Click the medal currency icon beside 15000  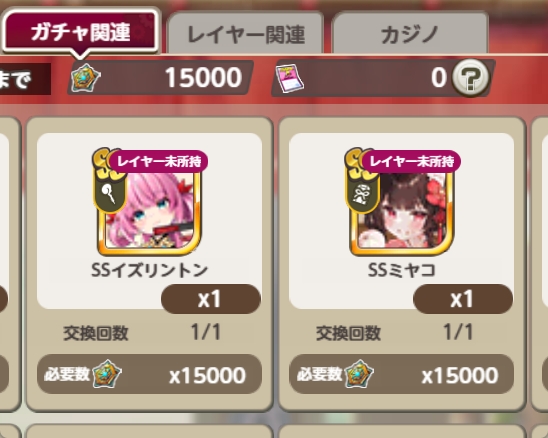pyautogui.click(x=86, y=78)
